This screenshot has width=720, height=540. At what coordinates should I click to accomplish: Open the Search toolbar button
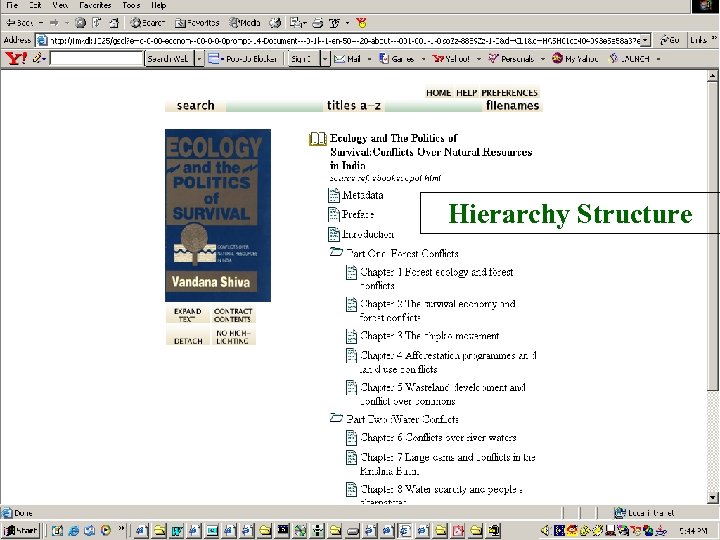coord(147,22)
